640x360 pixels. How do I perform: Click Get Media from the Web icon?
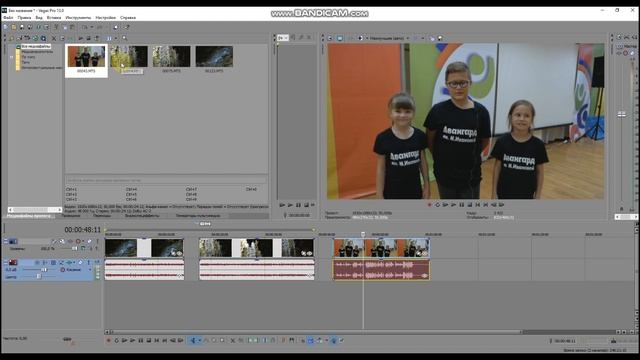click(43, 38)
